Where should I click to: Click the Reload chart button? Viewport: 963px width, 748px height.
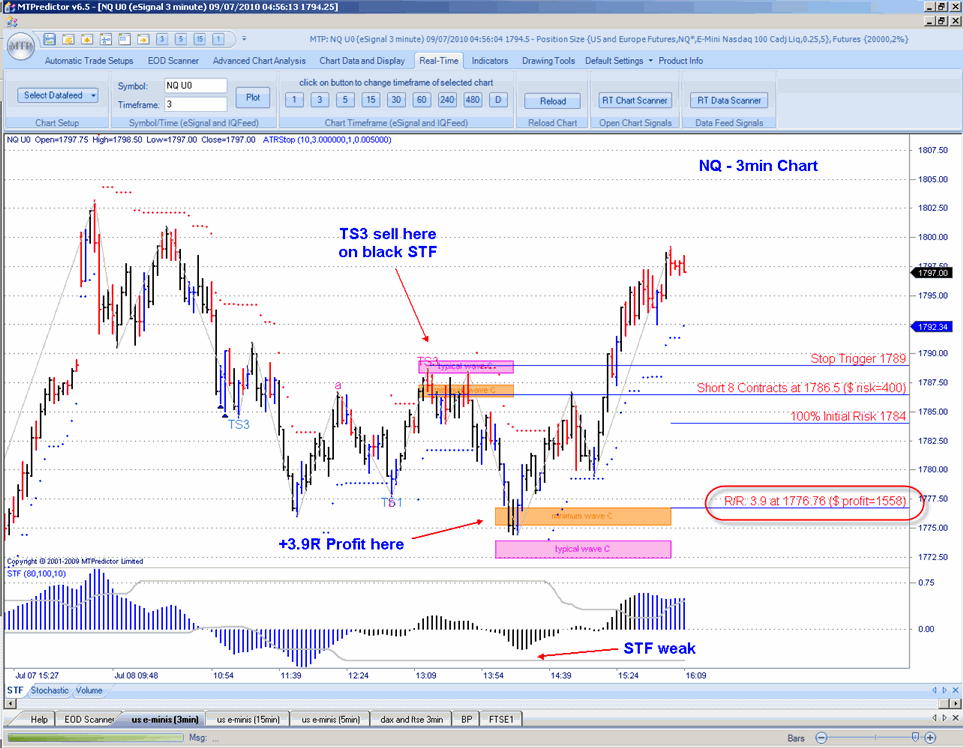click(x=553, y=101)
